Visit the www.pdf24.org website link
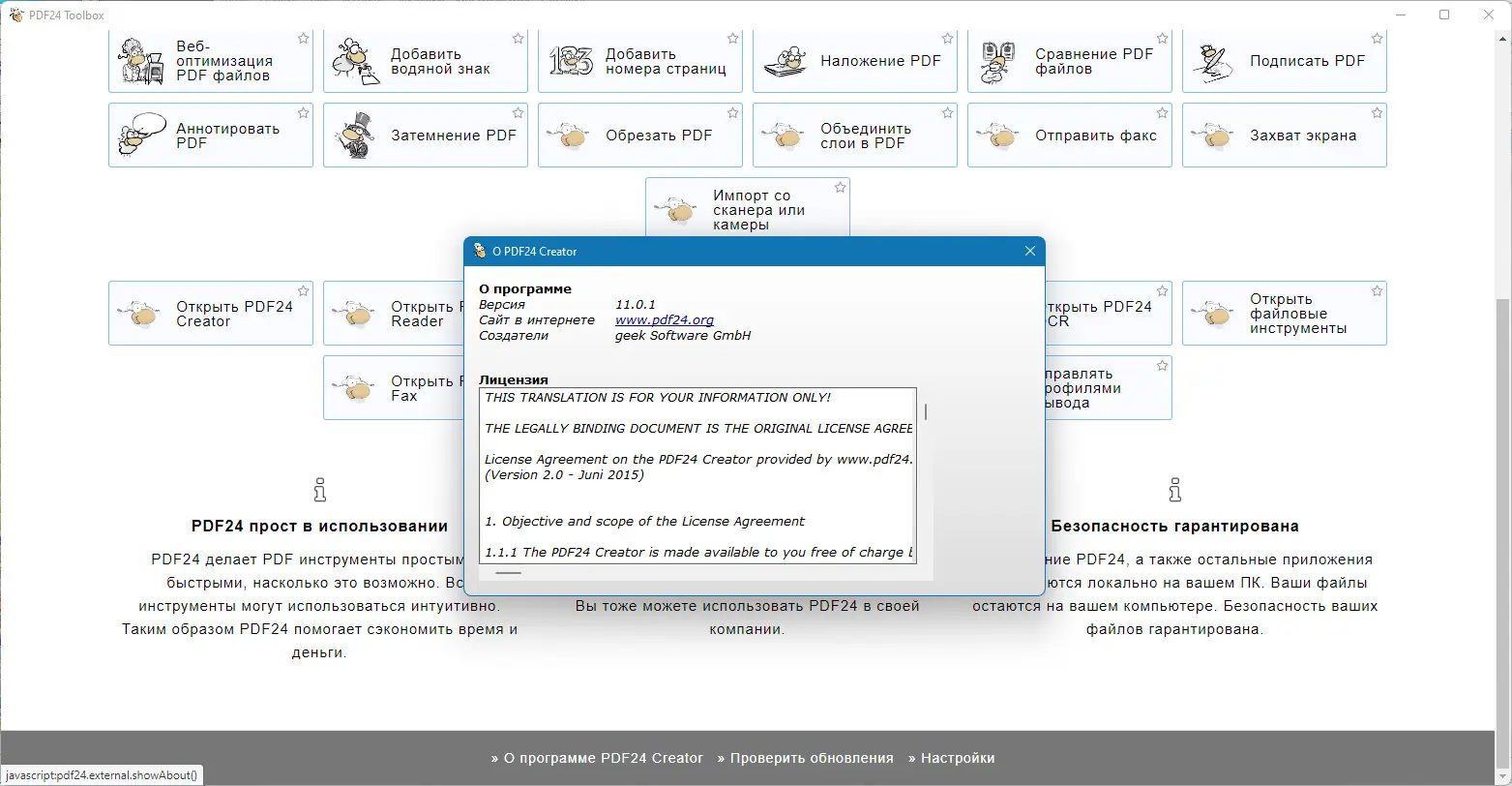 (x=665, y=320)
